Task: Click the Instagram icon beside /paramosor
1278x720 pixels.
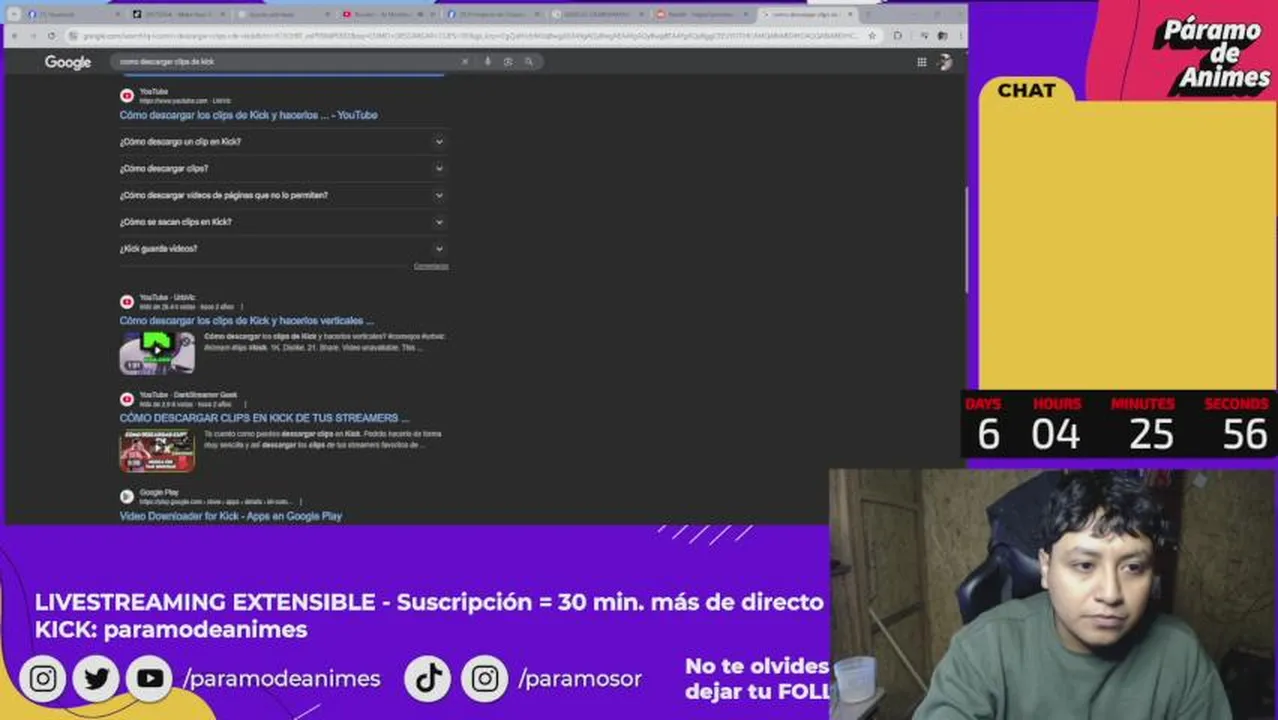Action: click(x=485, y=679)
